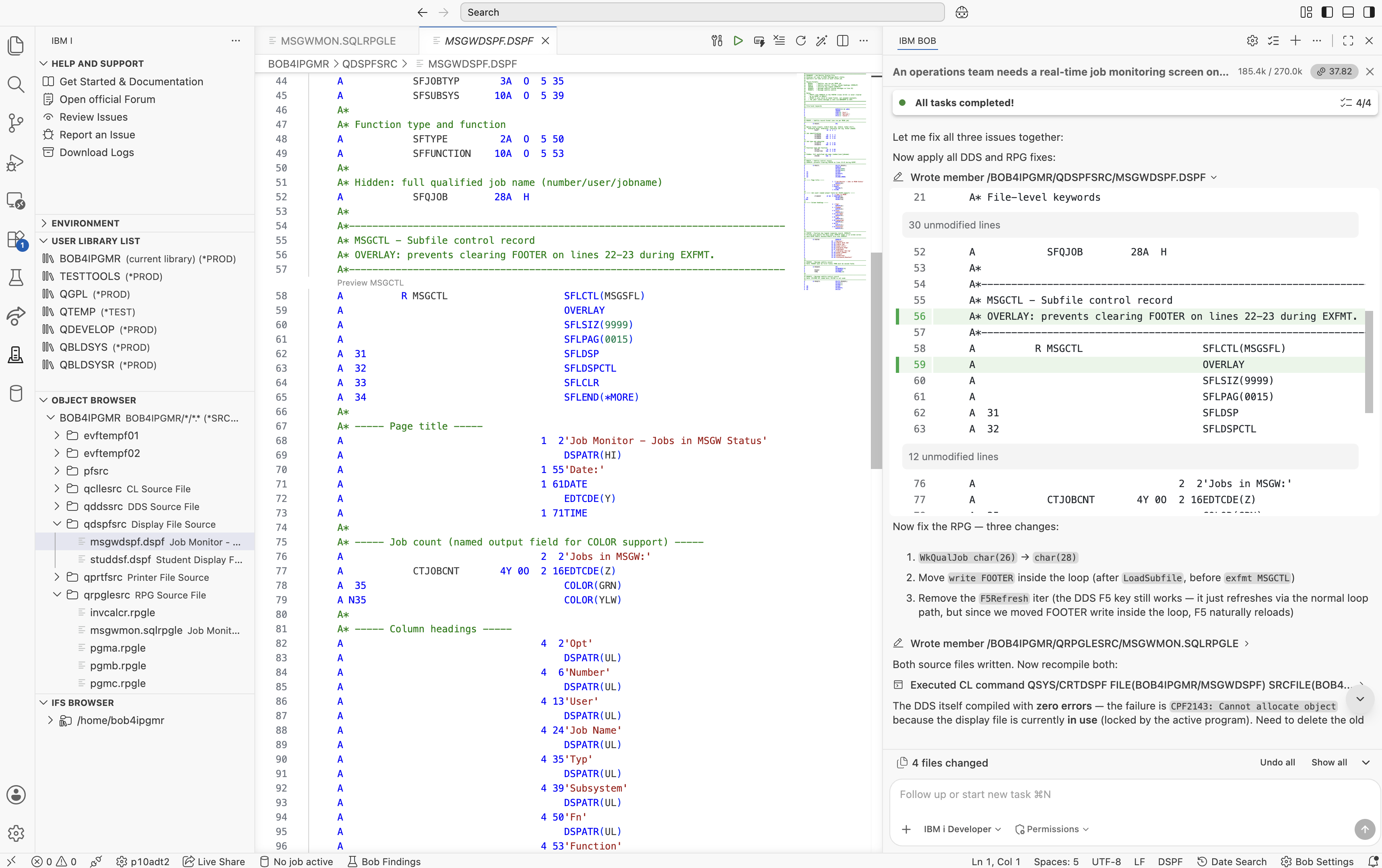Click the magic wand icon in editor toolbar
Image resolution: width=1382 pixels, height=868 pixels.
tap(822, 41)
